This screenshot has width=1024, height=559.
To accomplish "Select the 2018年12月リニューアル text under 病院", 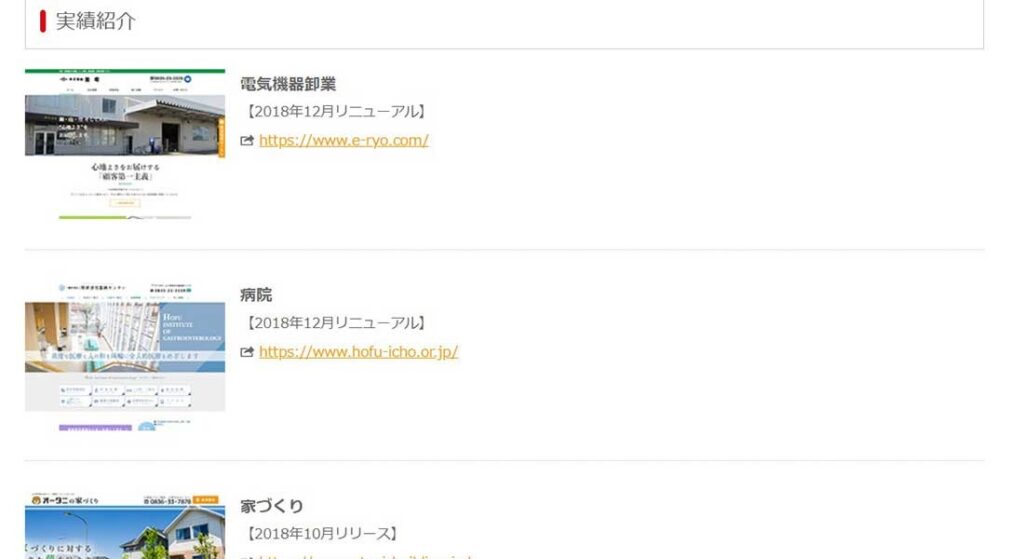I will [335, 323].
